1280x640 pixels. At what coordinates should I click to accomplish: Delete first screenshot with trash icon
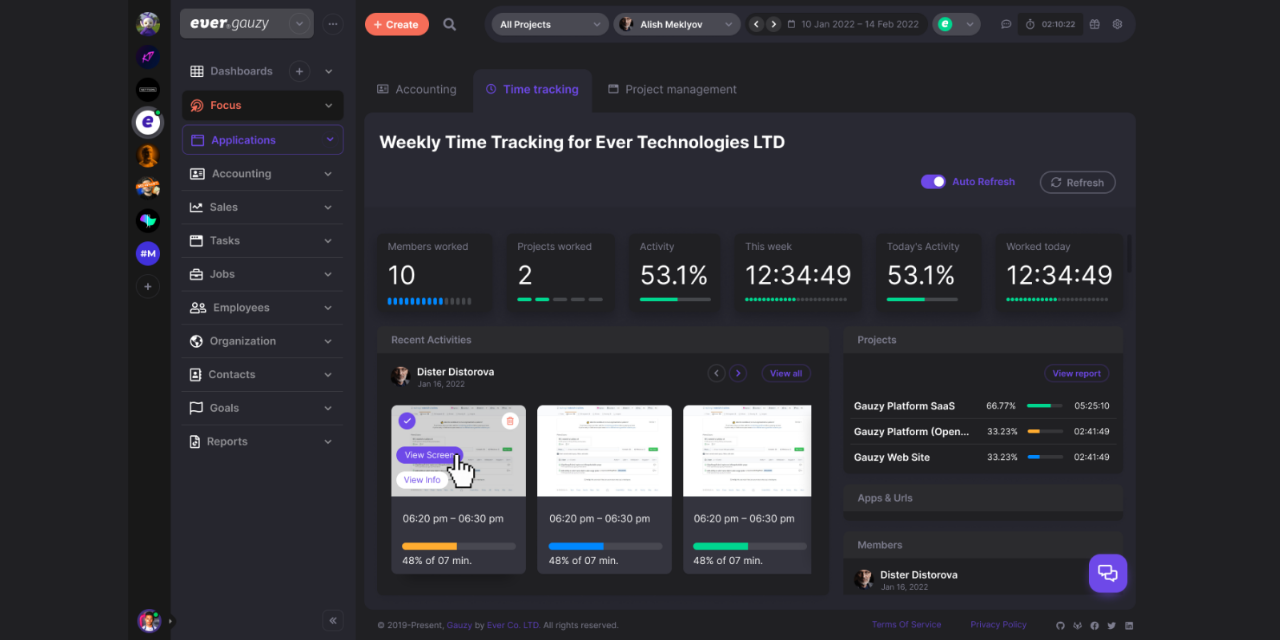tap(510, 421)
